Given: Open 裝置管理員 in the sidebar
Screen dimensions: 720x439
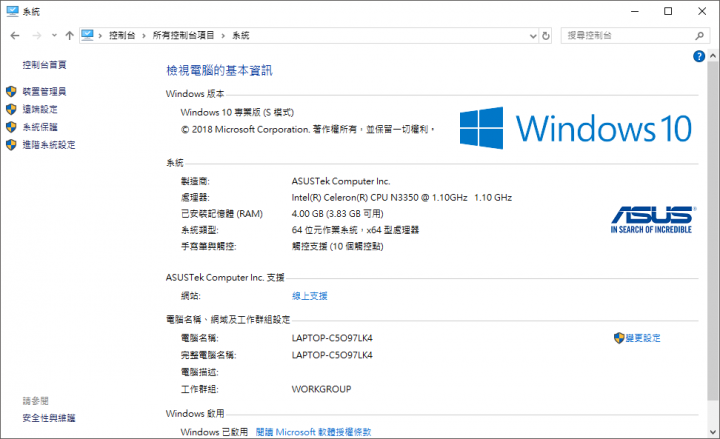Looking at the screenshot, I should coord(45,92).
